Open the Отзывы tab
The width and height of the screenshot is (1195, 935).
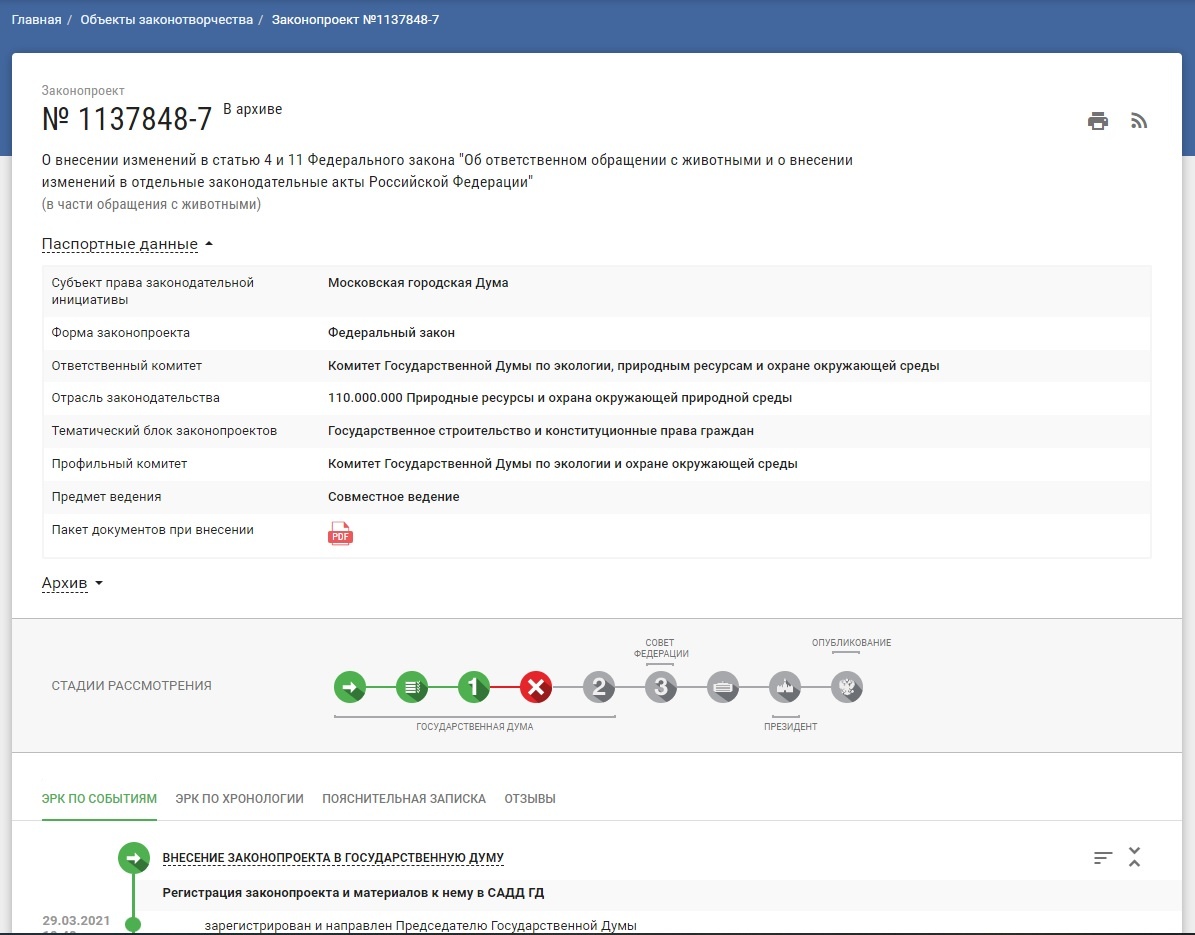pos(530,799)
